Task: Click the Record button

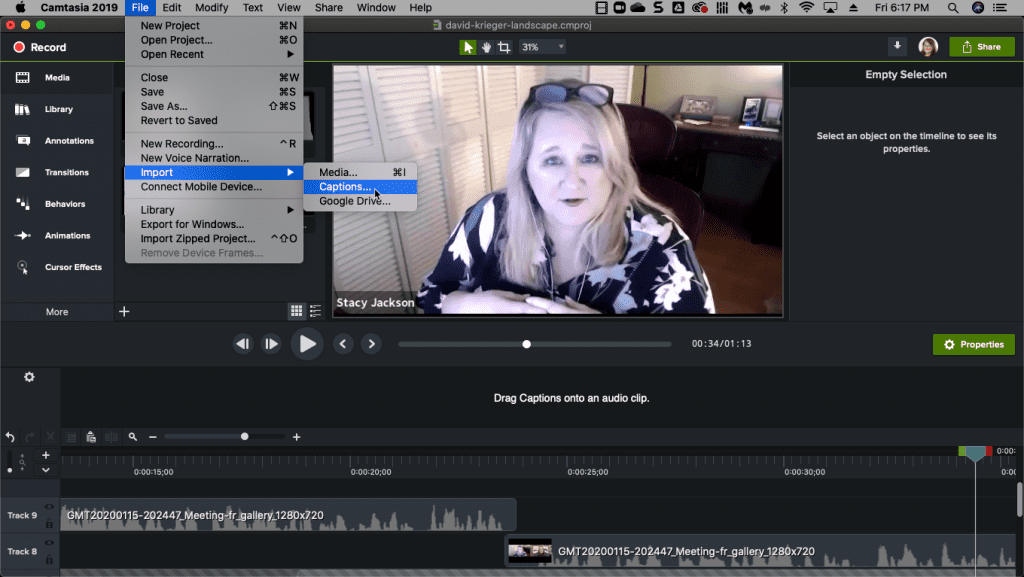Action: pyautogui.click(x=40, y=47)
